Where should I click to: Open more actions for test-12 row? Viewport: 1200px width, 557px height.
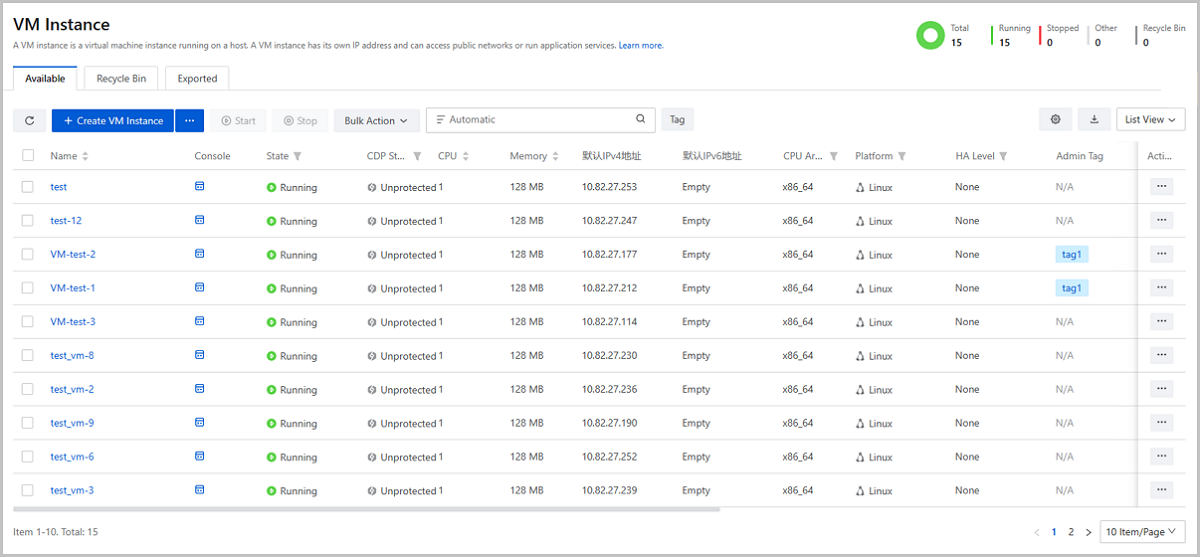[x=1161, y=220]
